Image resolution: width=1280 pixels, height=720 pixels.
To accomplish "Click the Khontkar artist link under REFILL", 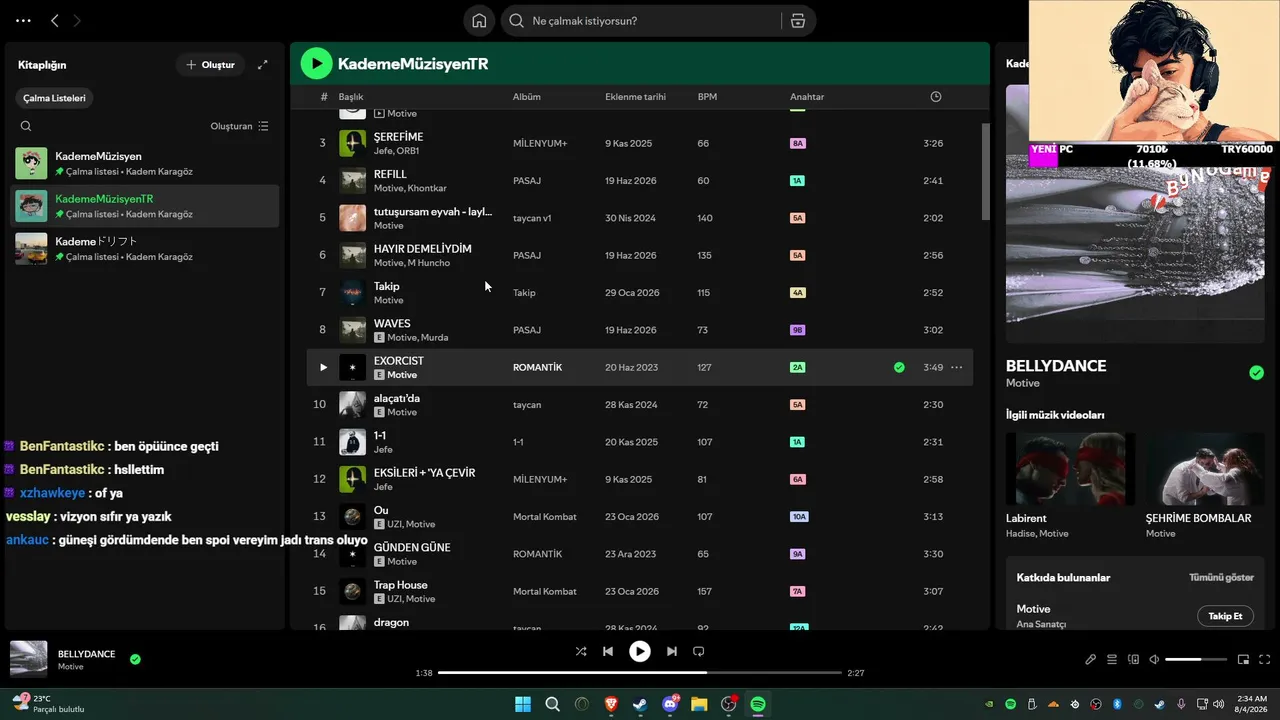I will [x=427, y=188].
